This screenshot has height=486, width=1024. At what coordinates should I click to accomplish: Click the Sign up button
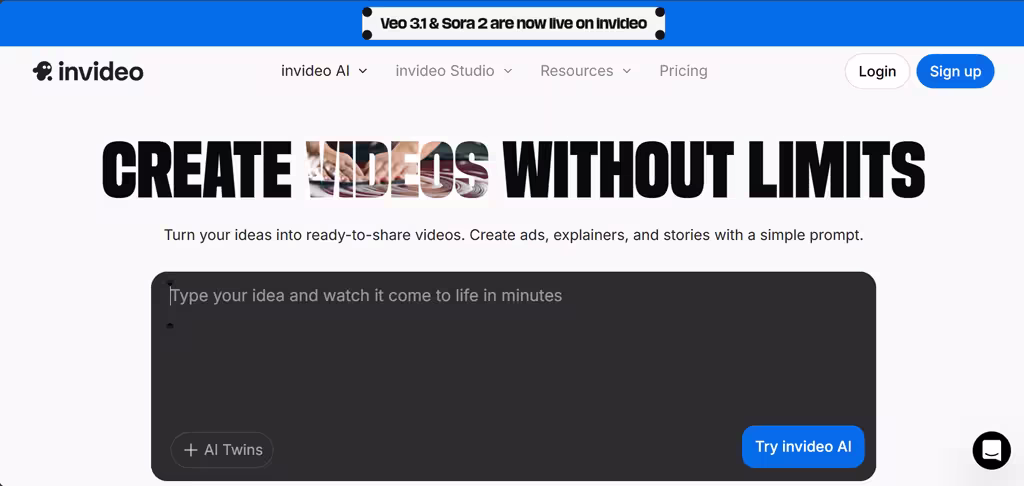tap(955, 71)
